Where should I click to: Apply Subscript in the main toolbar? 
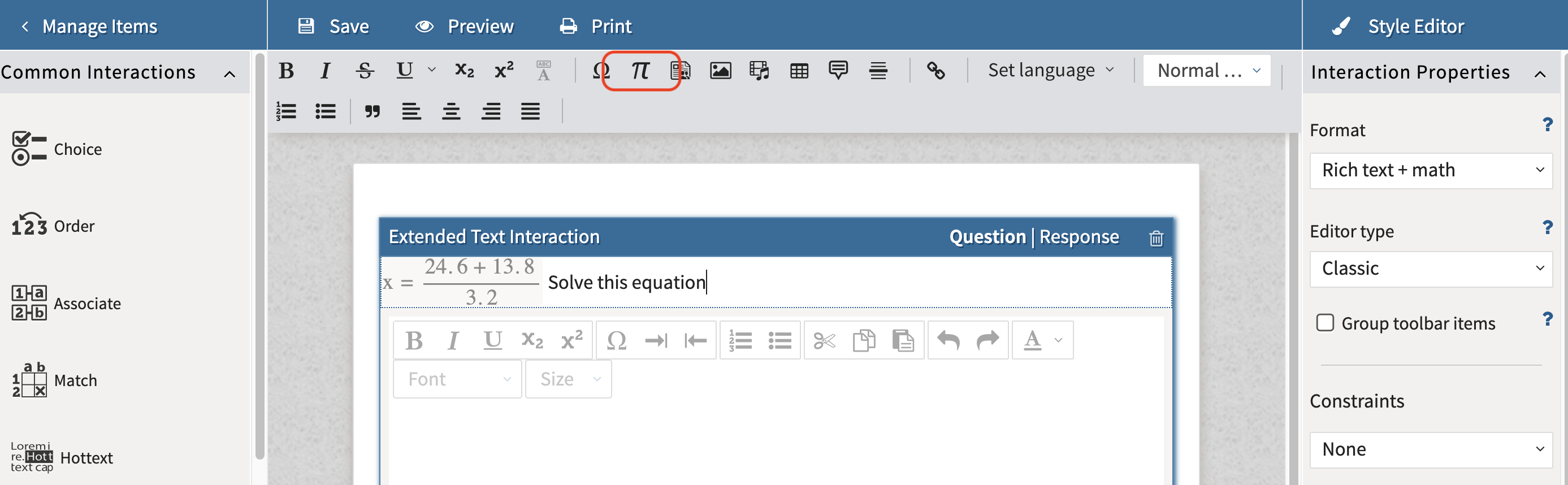[x=465, y=71]
